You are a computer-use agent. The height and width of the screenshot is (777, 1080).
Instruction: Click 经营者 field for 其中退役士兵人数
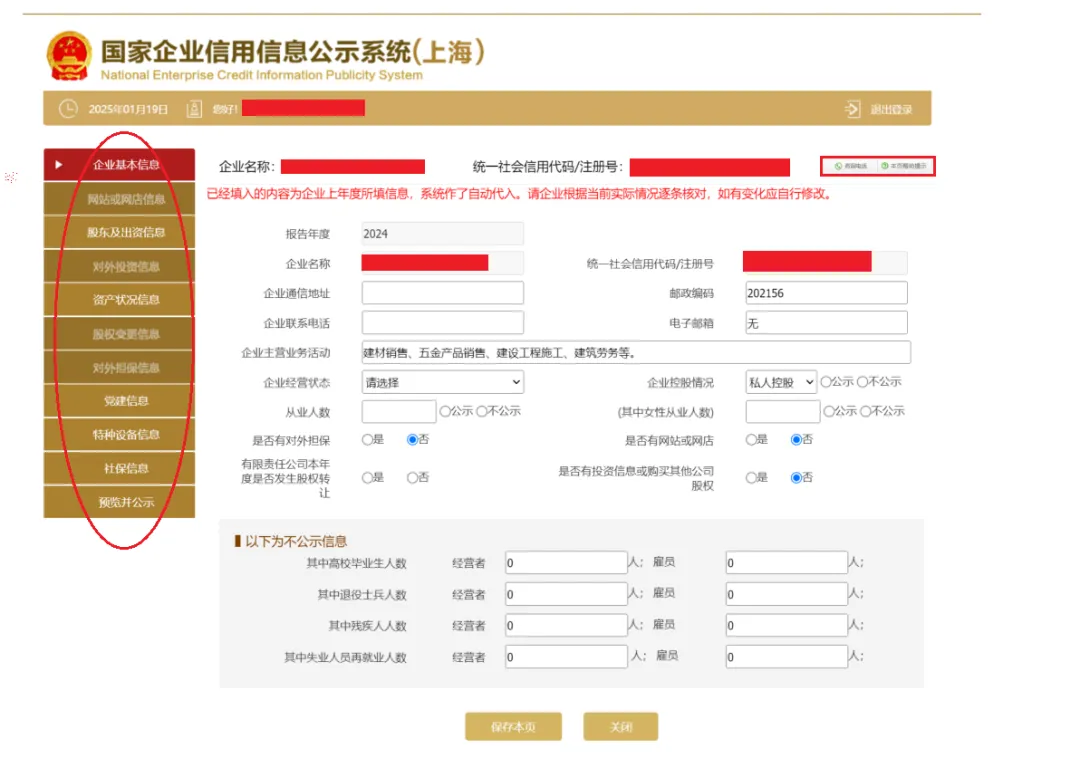pos(566,594)
